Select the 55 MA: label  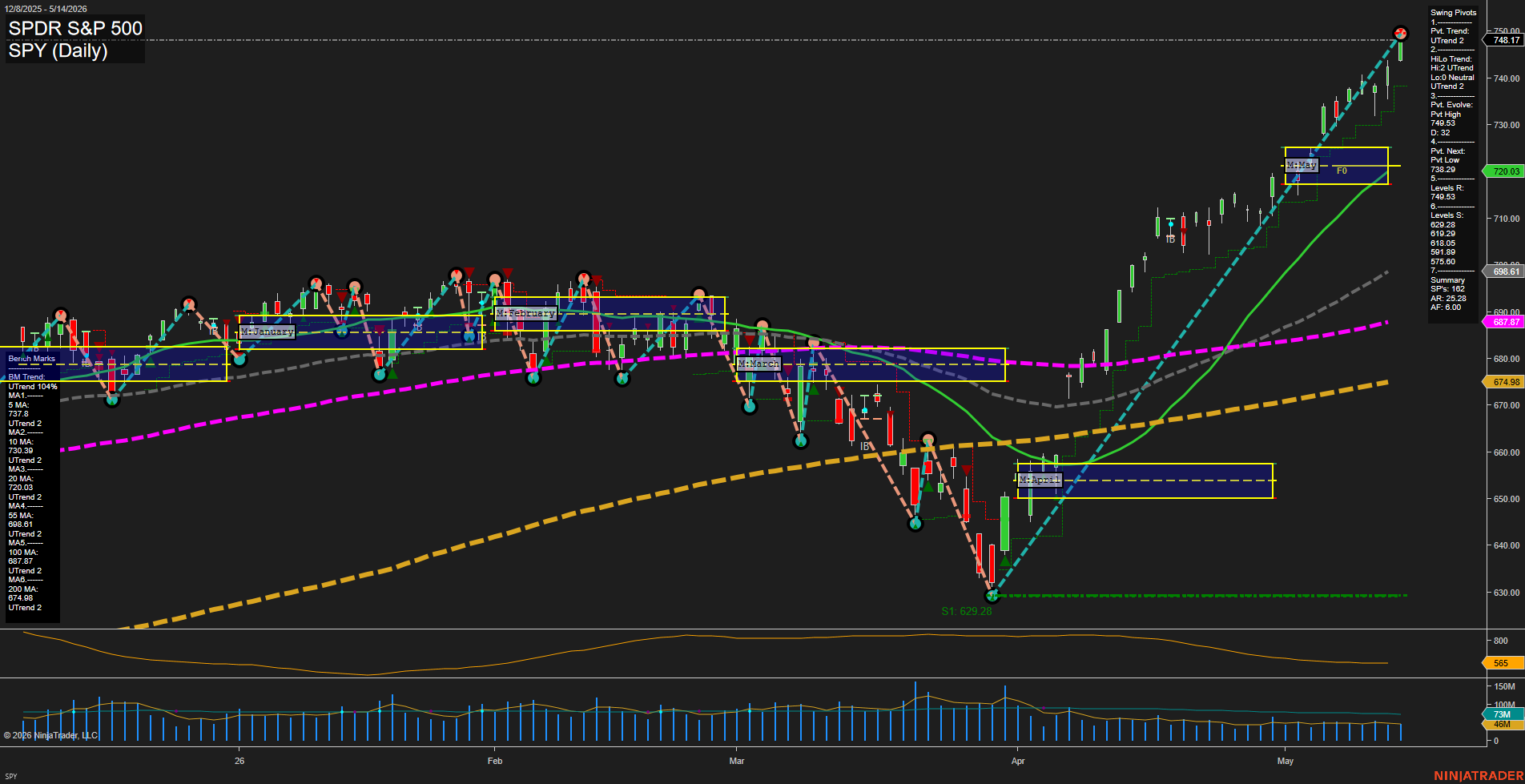(x=21, y=516)
